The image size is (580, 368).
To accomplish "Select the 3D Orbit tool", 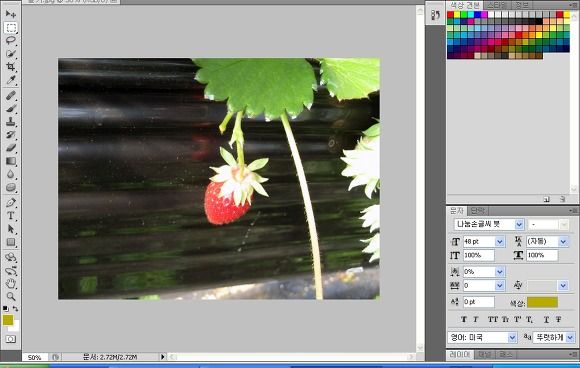I will point(11,271).
